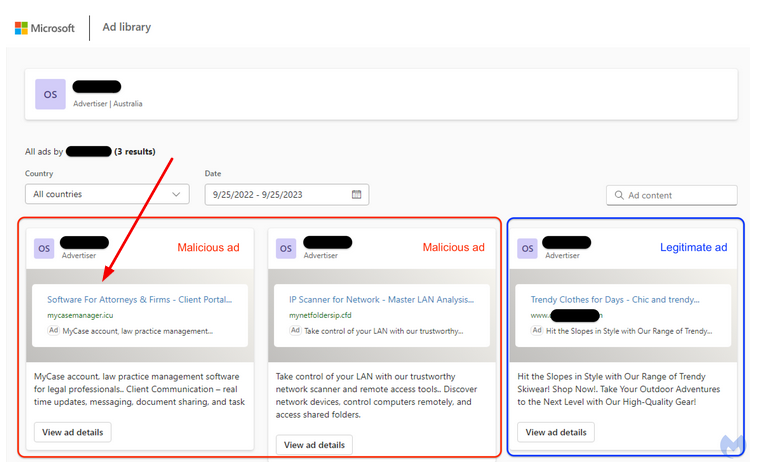This screenshot has width=759, height=472.
Task: Click OS avatar on Software For Attorneys ad card
Action: 44,248
